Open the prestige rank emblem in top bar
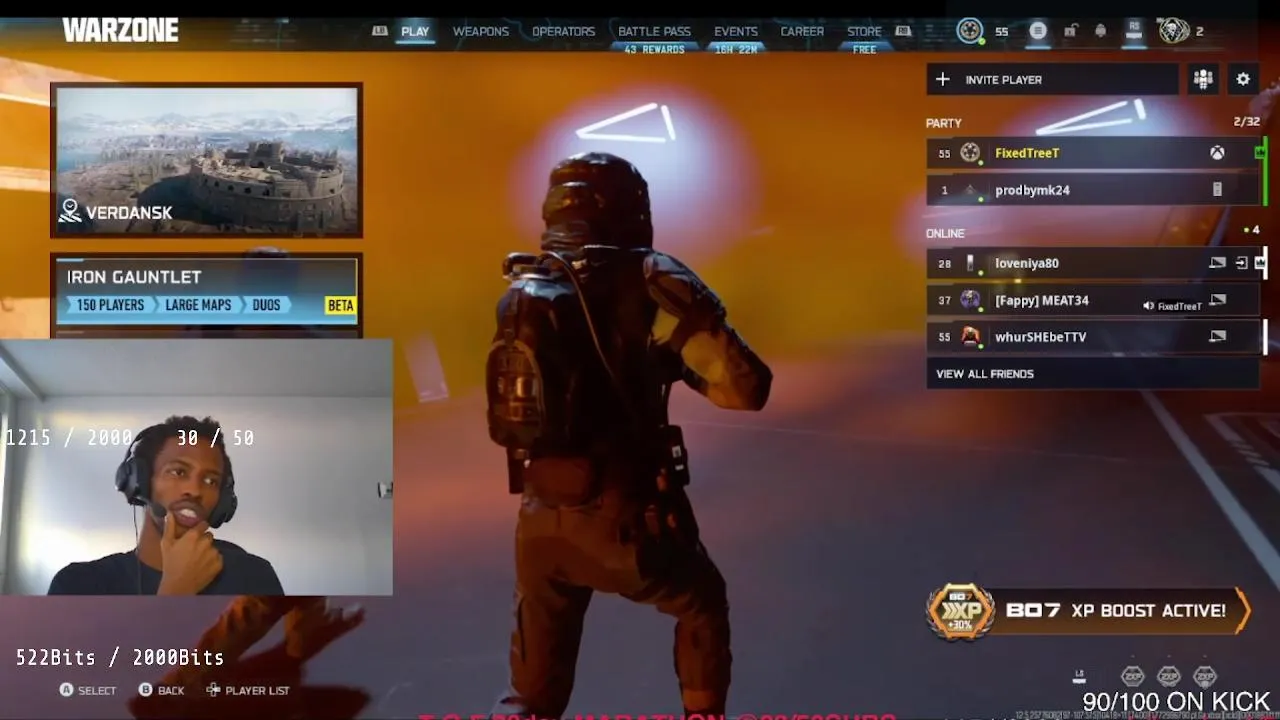 tap(970, 31)
